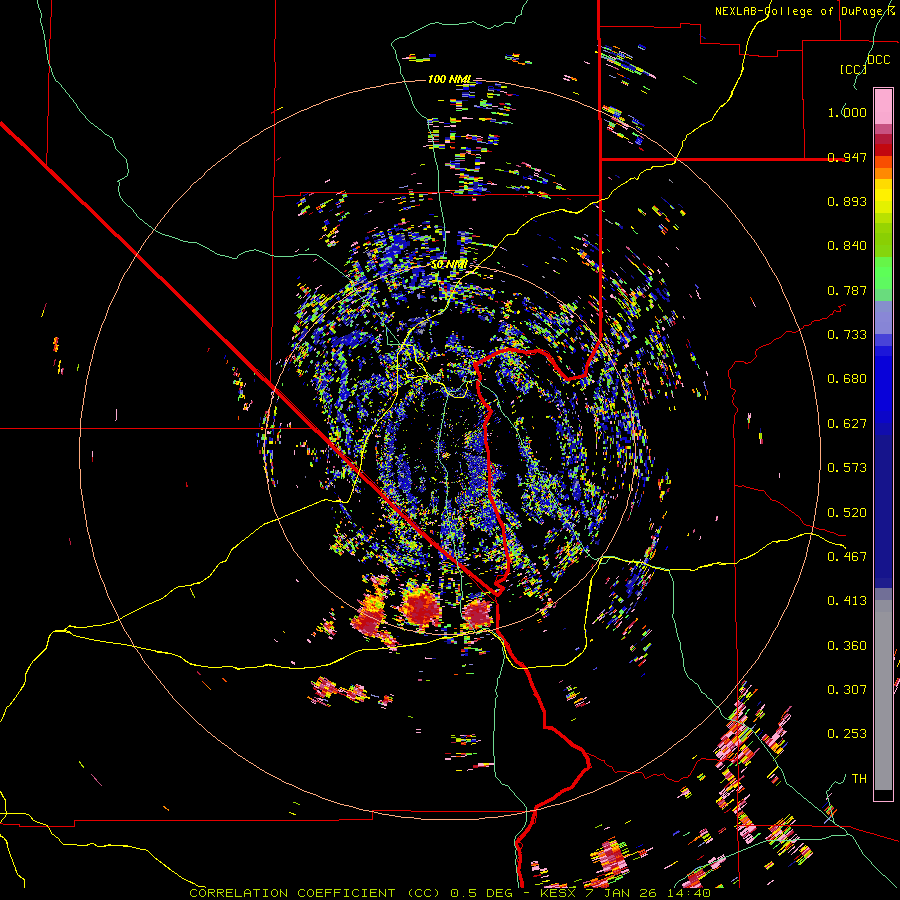Click the 0.733 scale value

coord(847,335)
